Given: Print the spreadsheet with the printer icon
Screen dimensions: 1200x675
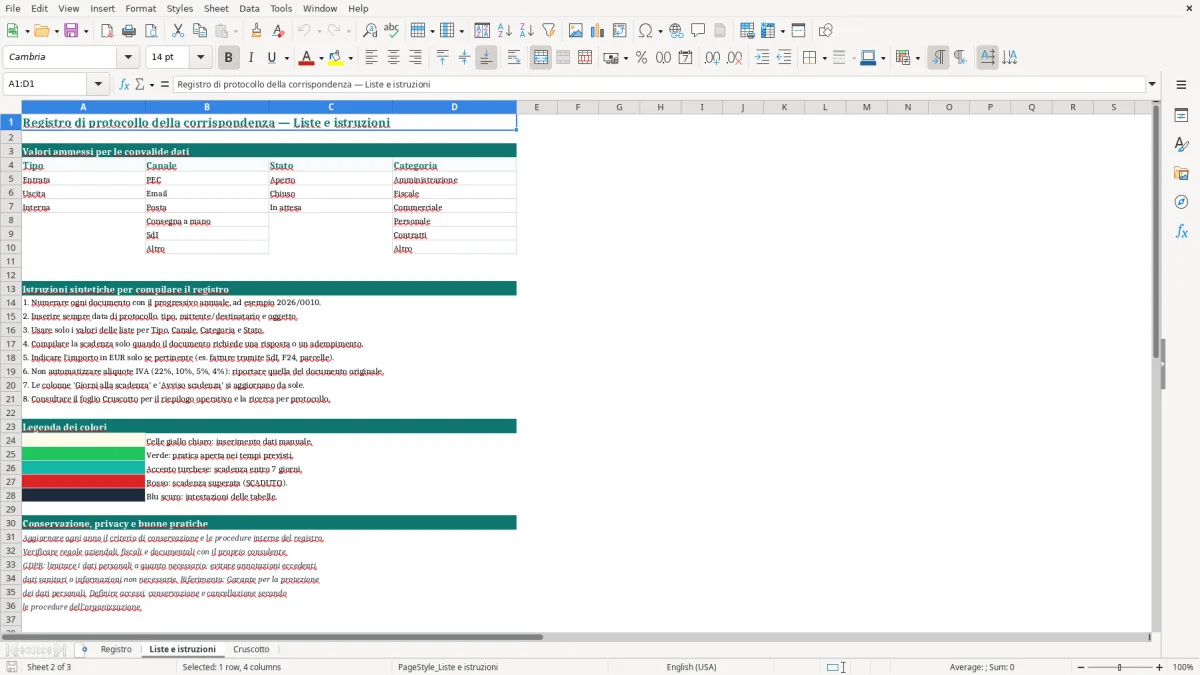Looking at the screenshot, I should coord(128,31).
